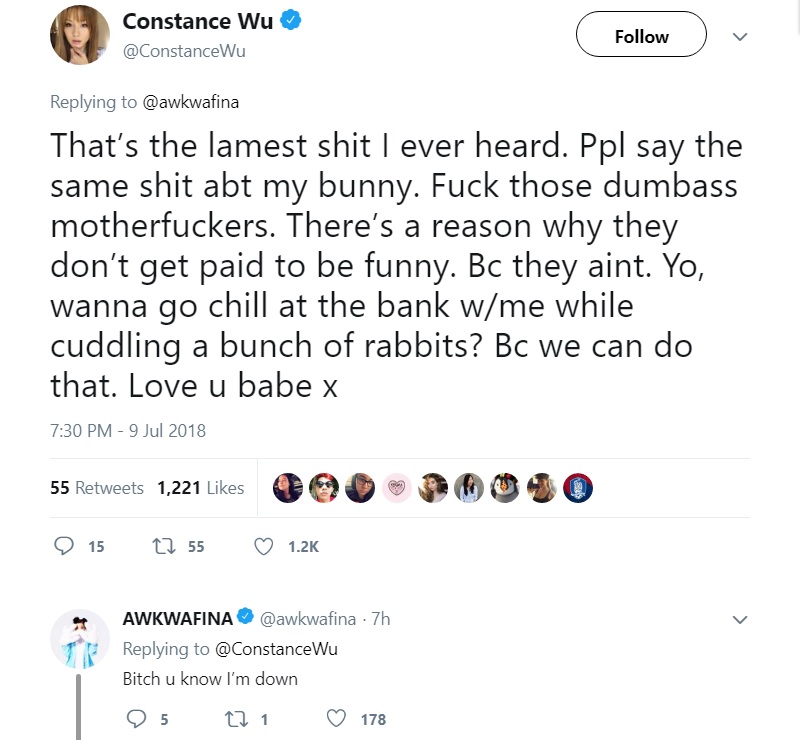Like Awkwafina's reply with the heart icon
This screenshot has height=740, width=800.
pyautogui.click(x=336, y=719)
